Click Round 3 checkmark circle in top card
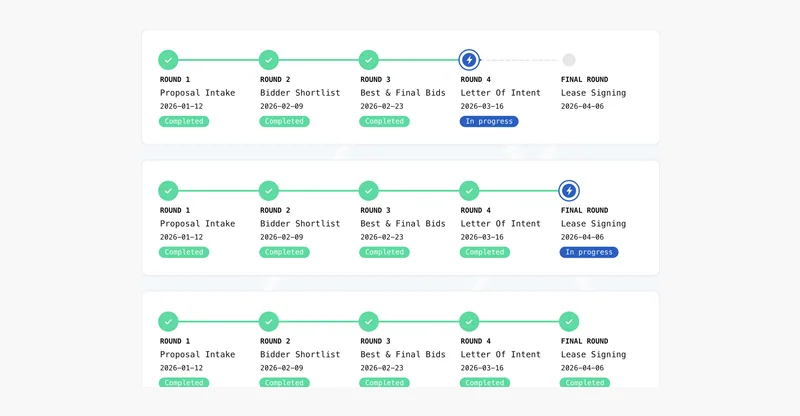Screen dimensions: 800x416 click(369, 60)
